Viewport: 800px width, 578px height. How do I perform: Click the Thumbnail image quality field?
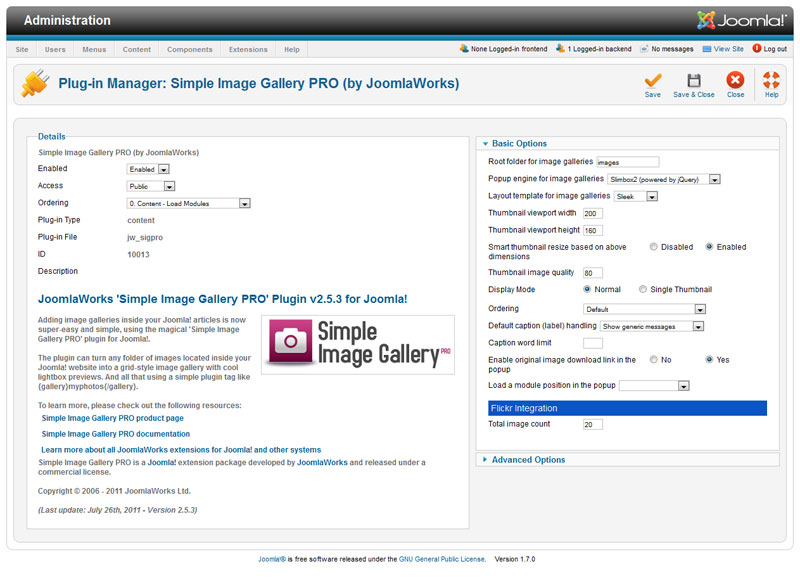592,272
